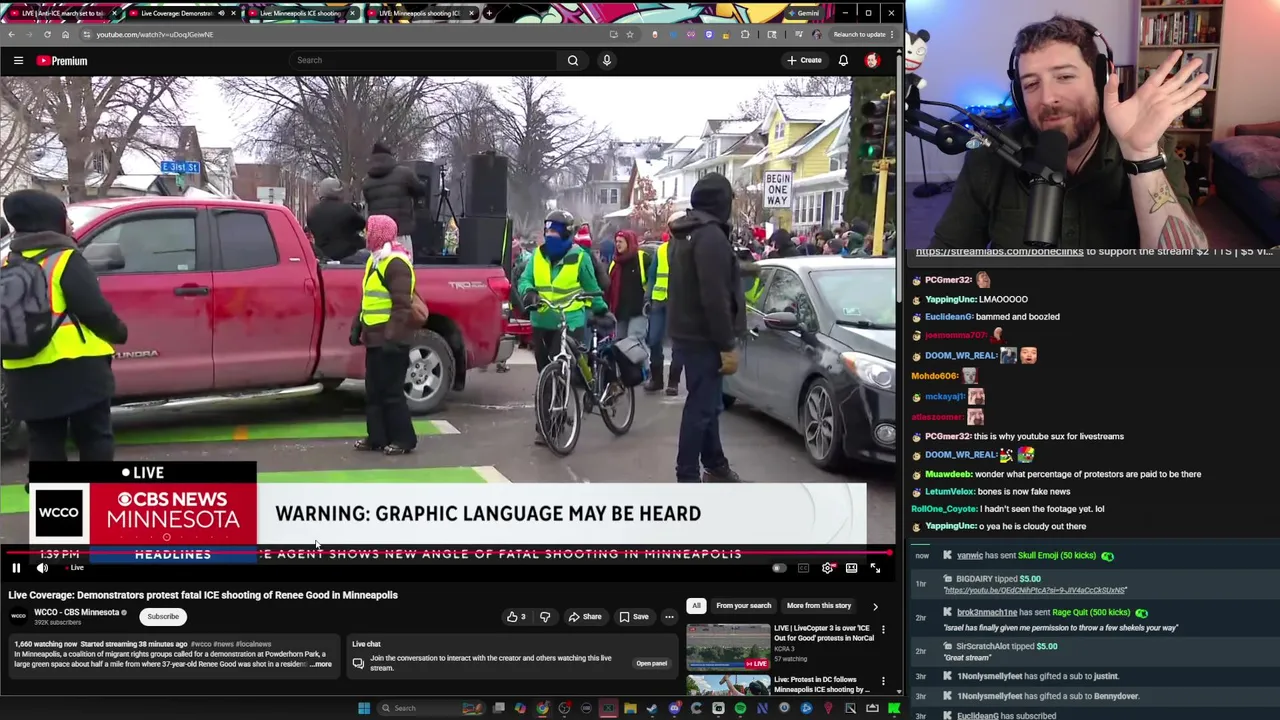Dislike the live coverage video
The width and height of the screenshot is (1280, 720).
[x=545, y=617]
